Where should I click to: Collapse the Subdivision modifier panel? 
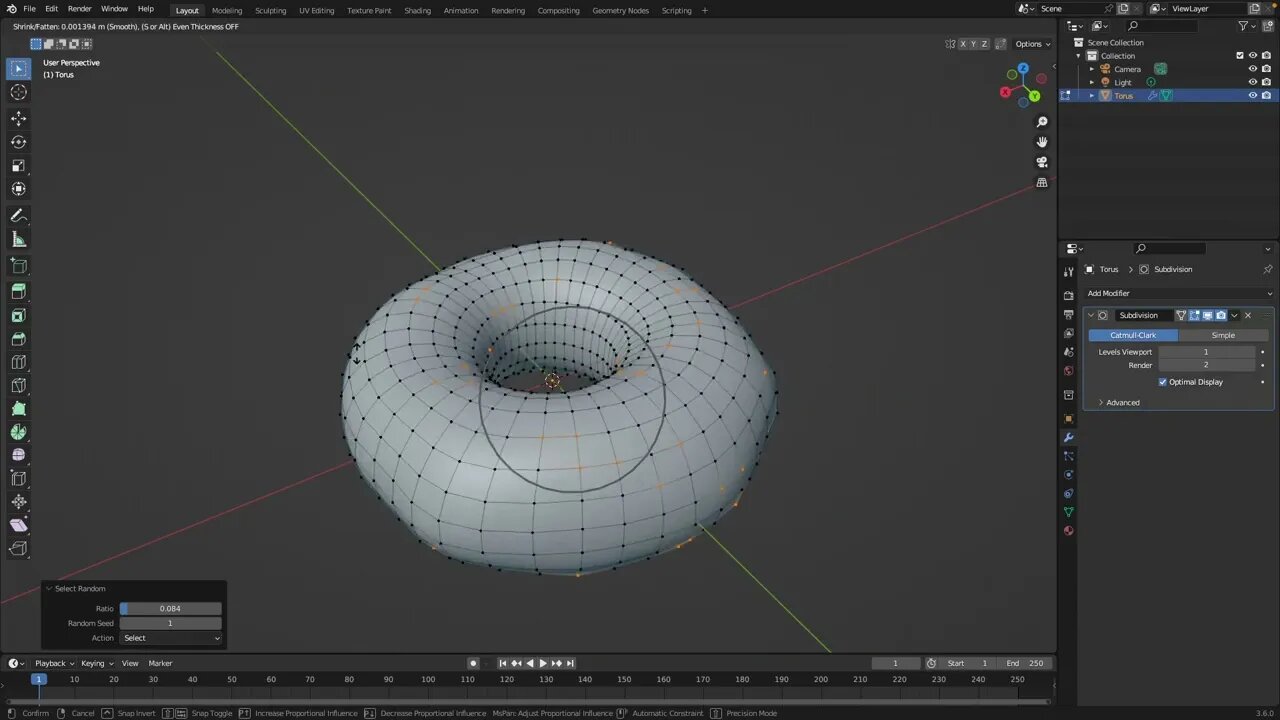click(x=1091, y=315)
